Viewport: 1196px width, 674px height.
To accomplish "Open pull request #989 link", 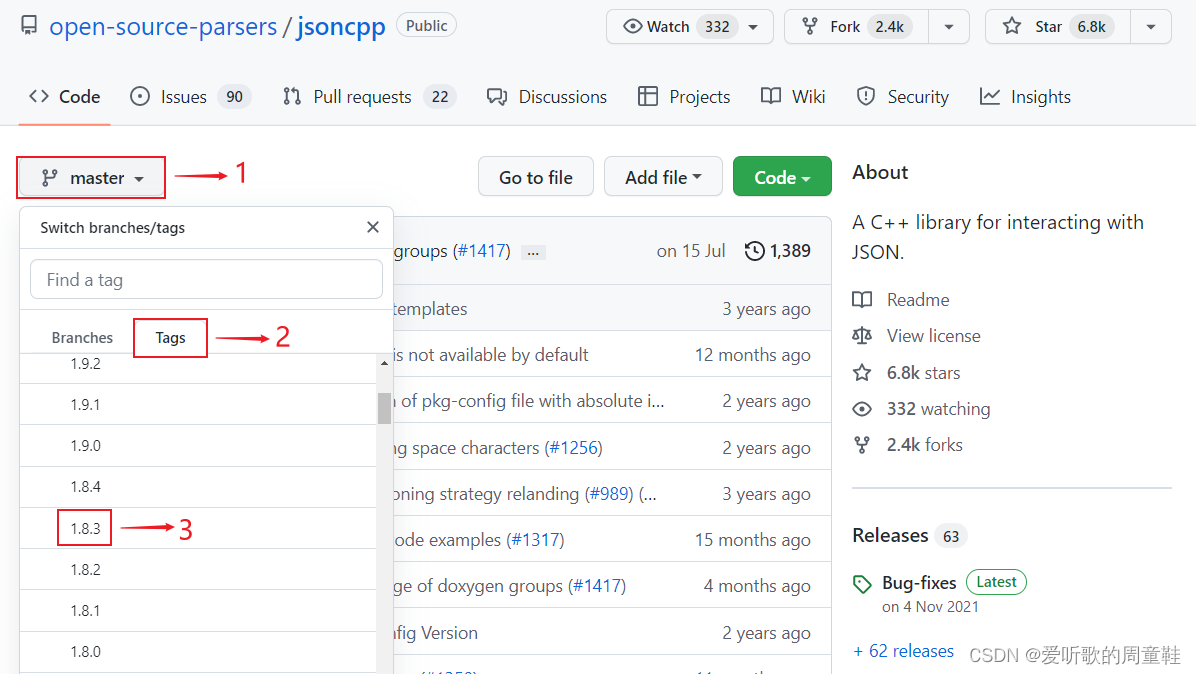I will coord(609,493).
